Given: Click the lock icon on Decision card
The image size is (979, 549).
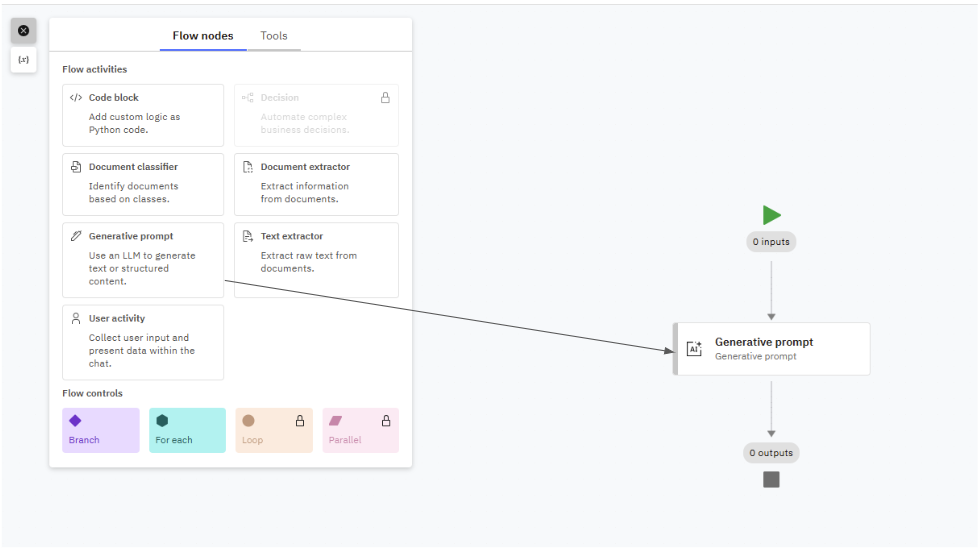Looking at the screenshot, I should 385,98.
